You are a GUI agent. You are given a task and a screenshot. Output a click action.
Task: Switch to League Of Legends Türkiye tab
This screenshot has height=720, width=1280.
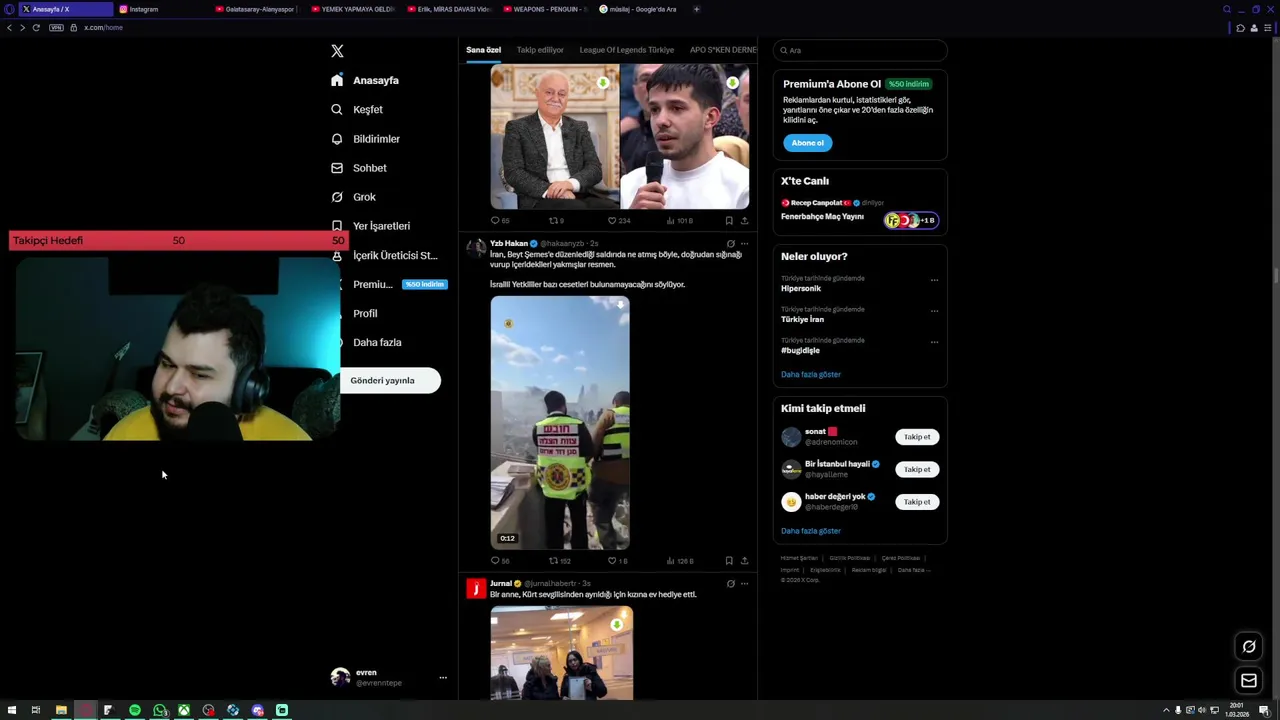tap(627, 50)
